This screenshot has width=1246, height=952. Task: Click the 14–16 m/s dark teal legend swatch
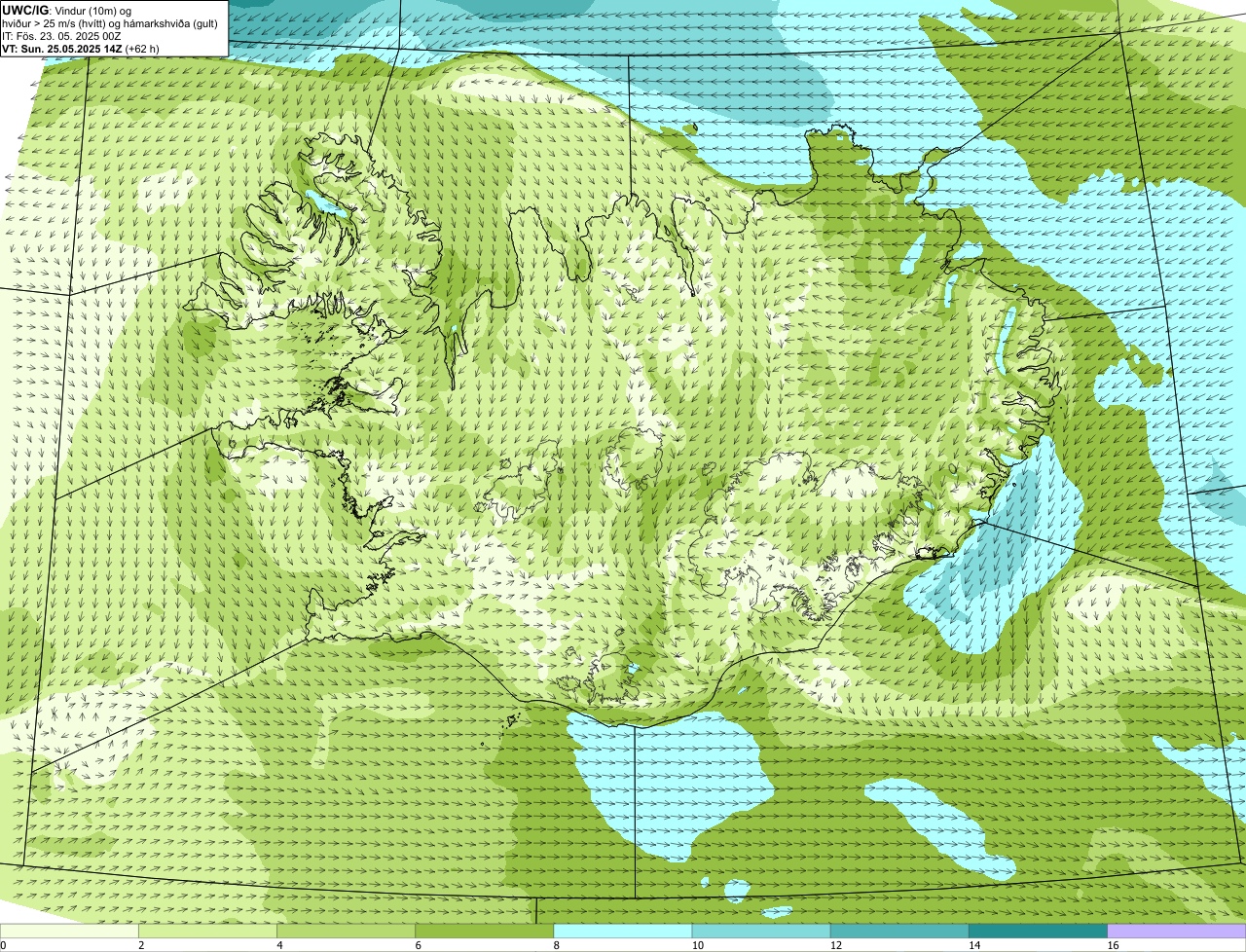click(1039, 932)
